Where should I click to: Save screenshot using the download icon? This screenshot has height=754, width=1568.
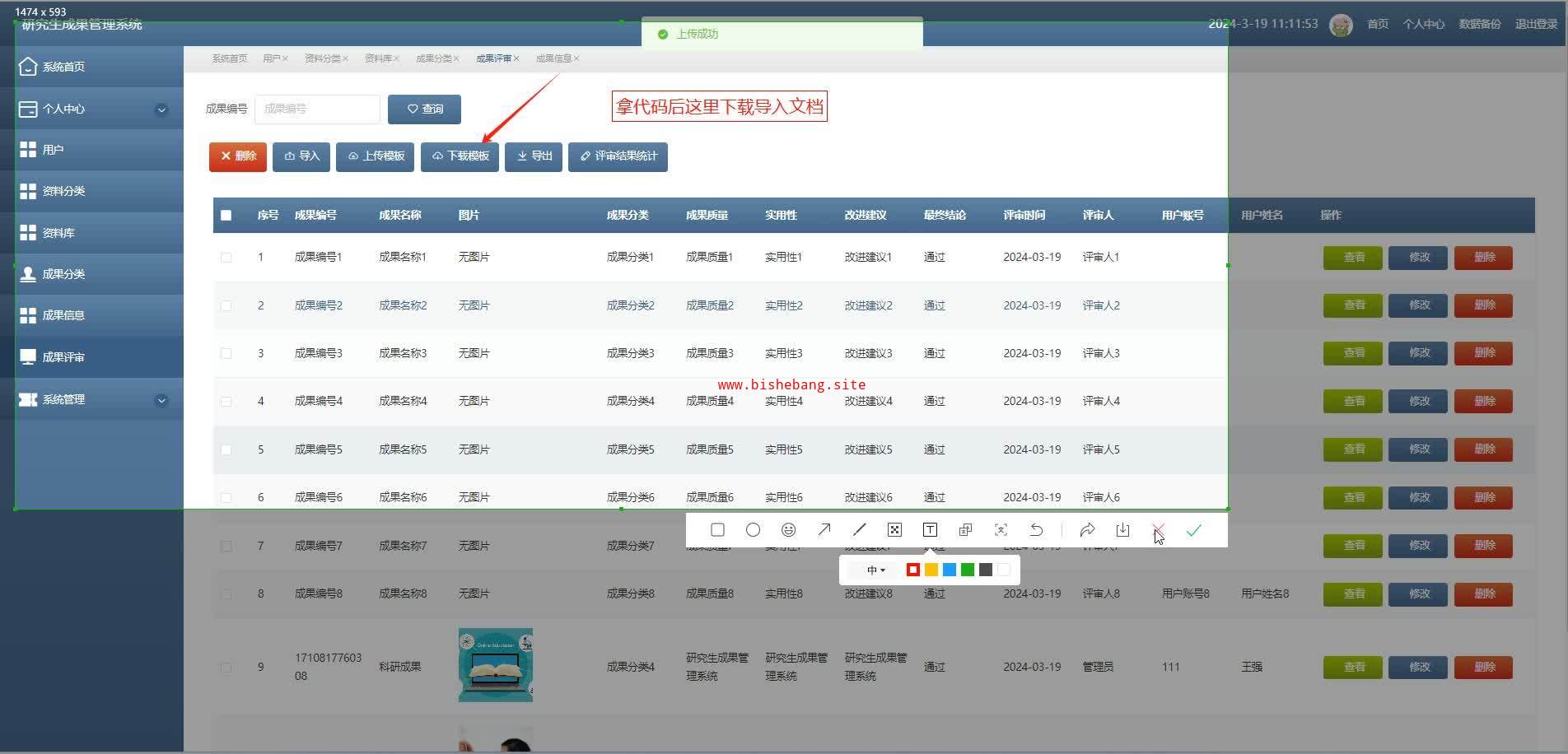point(1122,530)
